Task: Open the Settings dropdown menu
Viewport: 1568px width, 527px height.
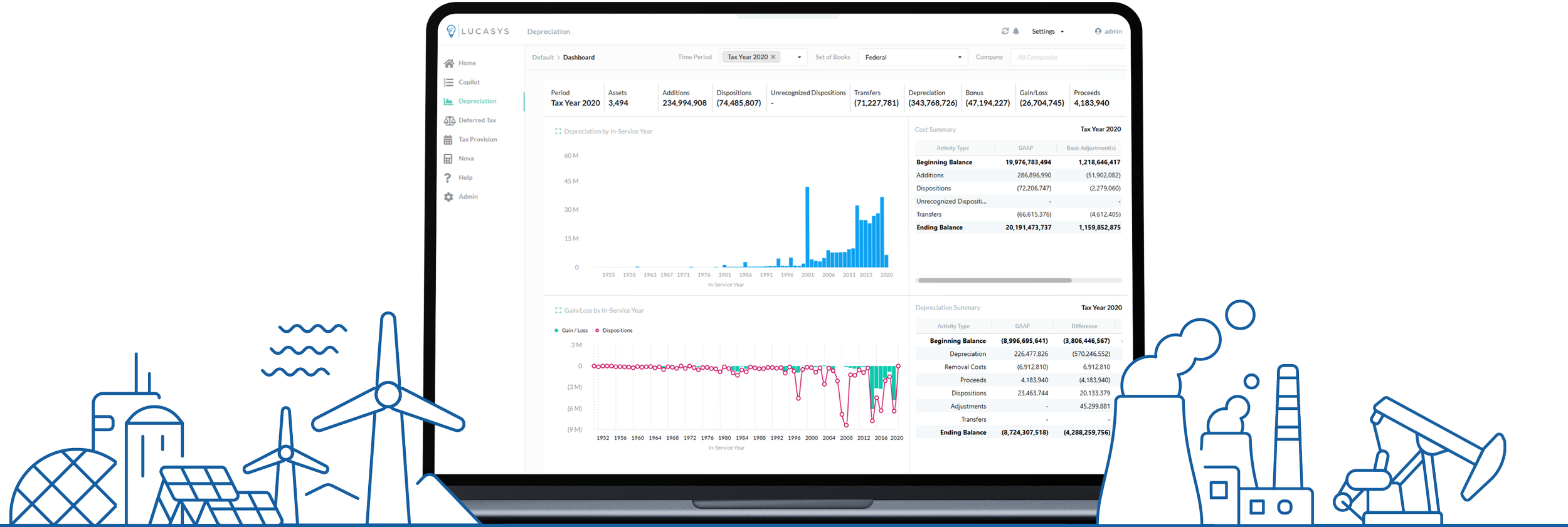Action: pos(1048,31)
